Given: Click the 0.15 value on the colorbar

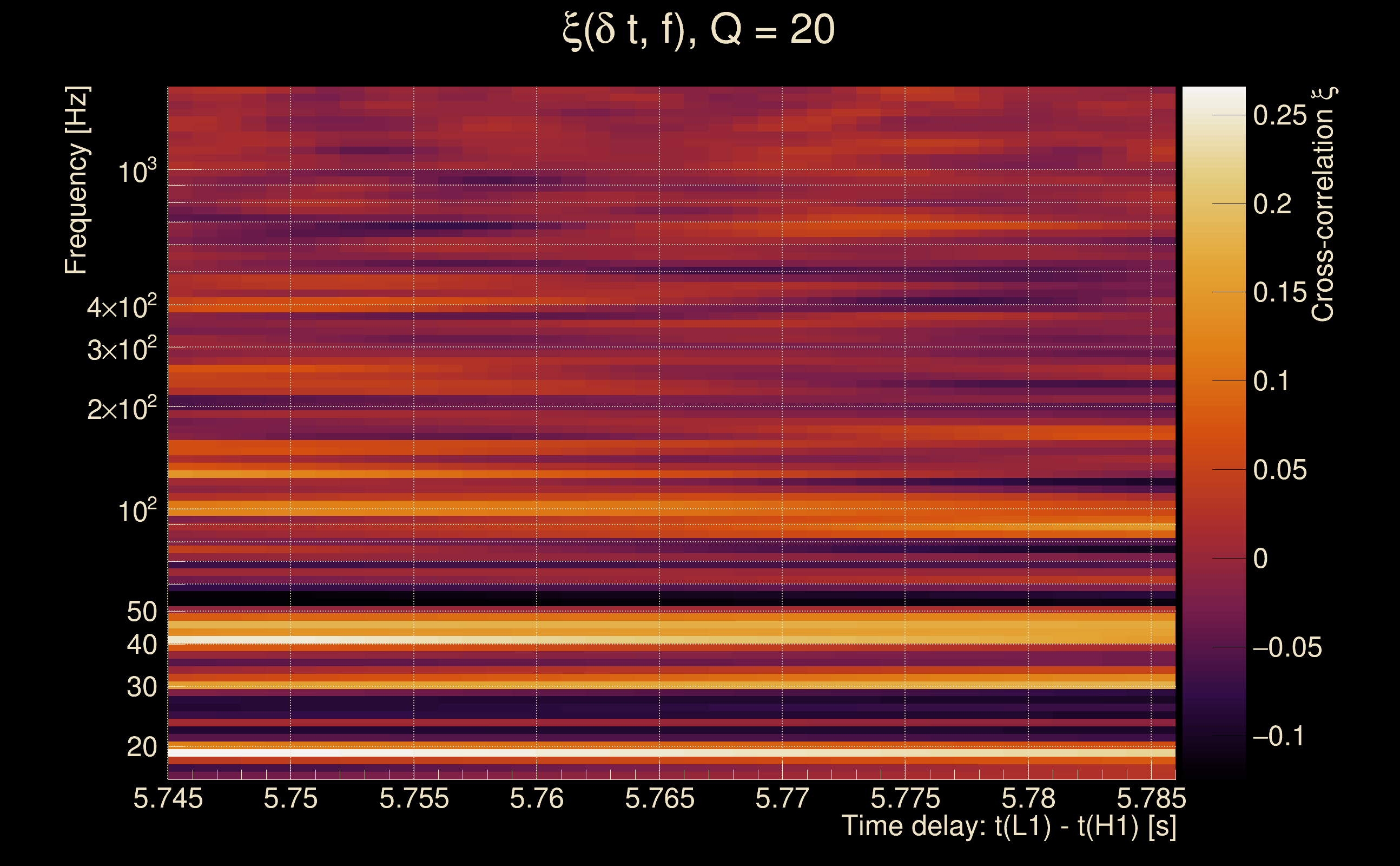Looking at the screenshot, I should pyautogui.click(x=1280, y=293).
